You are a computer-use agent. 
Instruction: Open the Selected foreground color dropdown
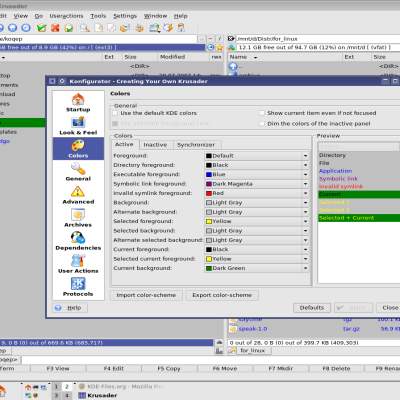click(x=256, y=221)
